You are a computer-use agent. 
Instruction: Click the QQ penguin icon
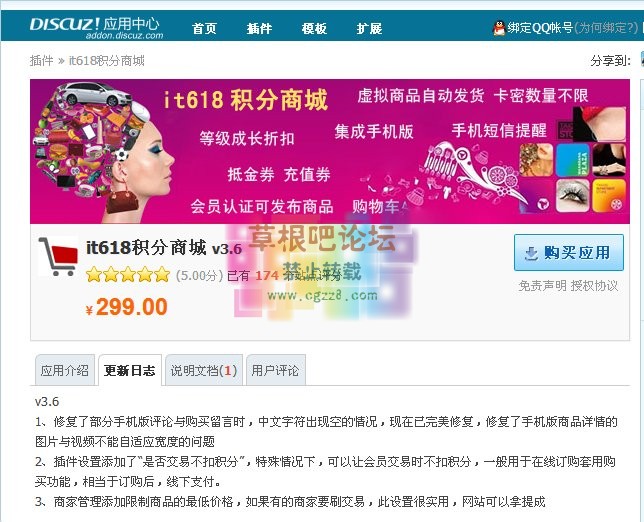tap(499, 28)
